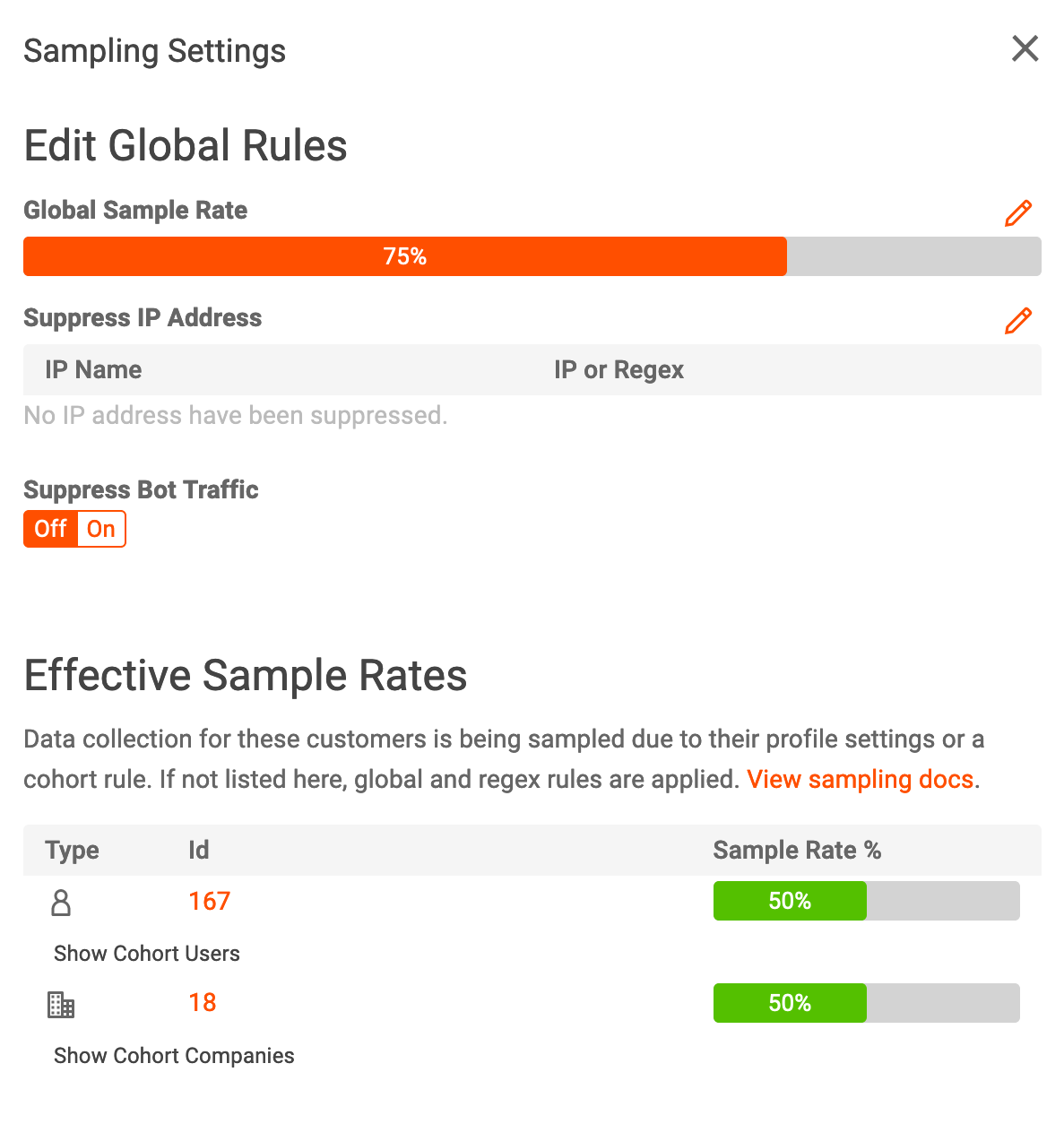Enable the On option for Suppress Bot Traffic

[x=99, y=529]
